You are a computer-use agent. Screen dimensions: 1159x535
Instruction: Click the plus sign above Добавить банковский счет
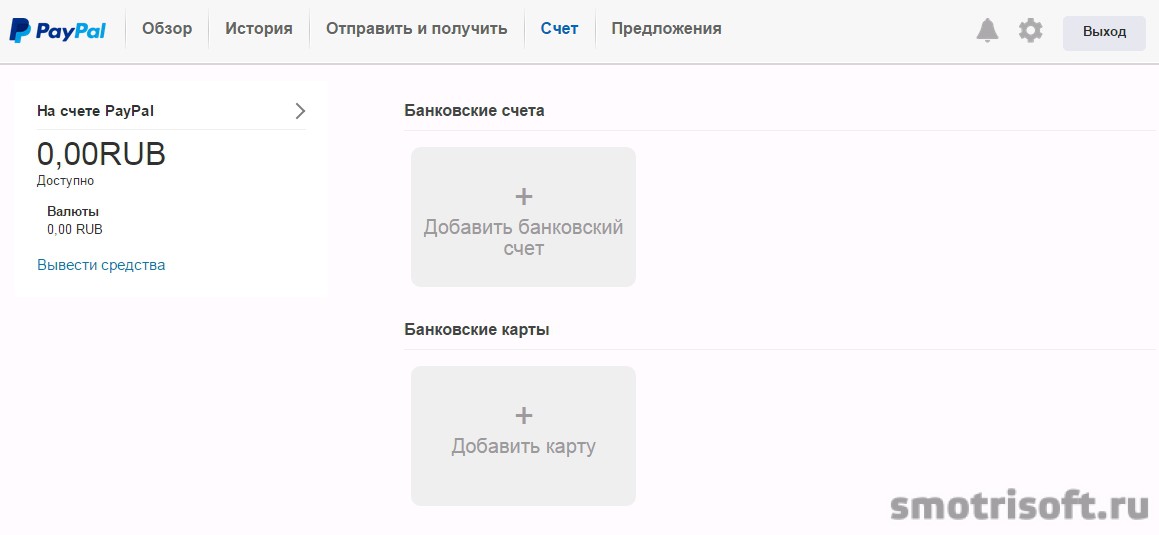click(523, 196)
